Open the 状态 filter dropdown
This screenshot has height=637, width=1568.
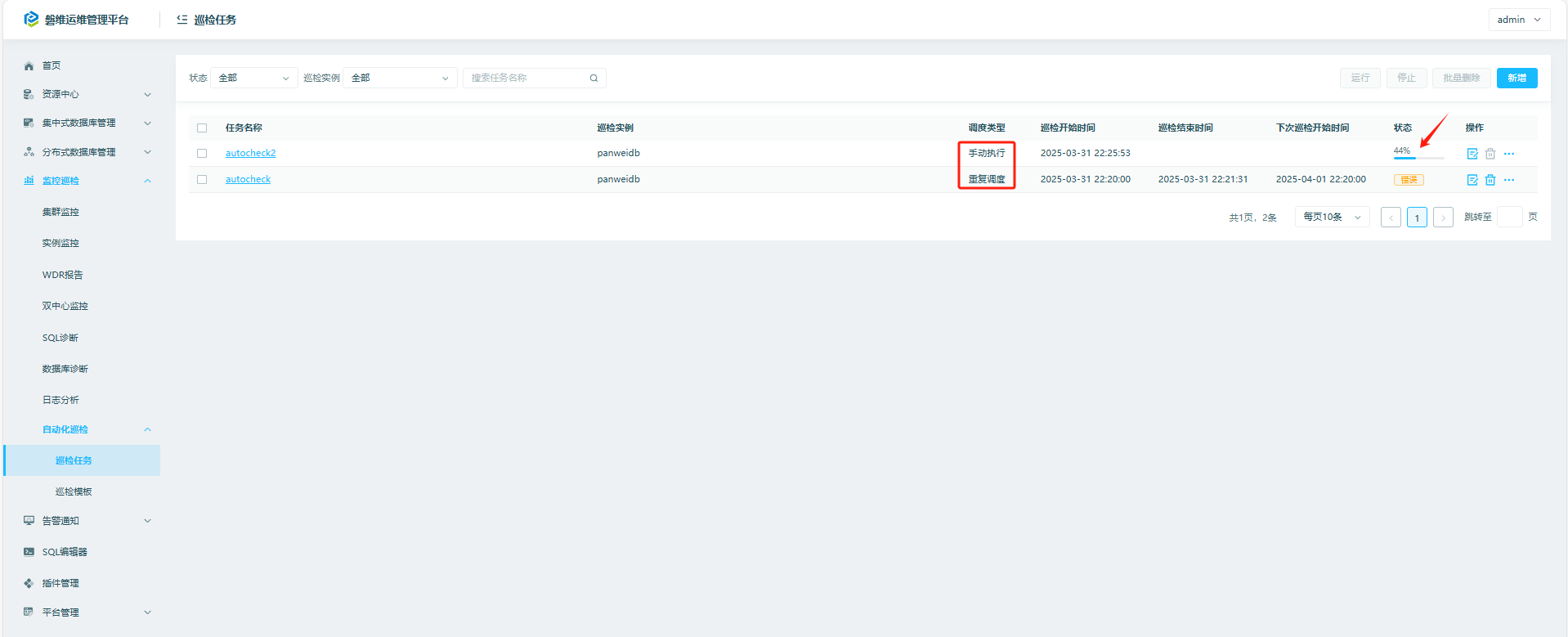click(253, 78)
